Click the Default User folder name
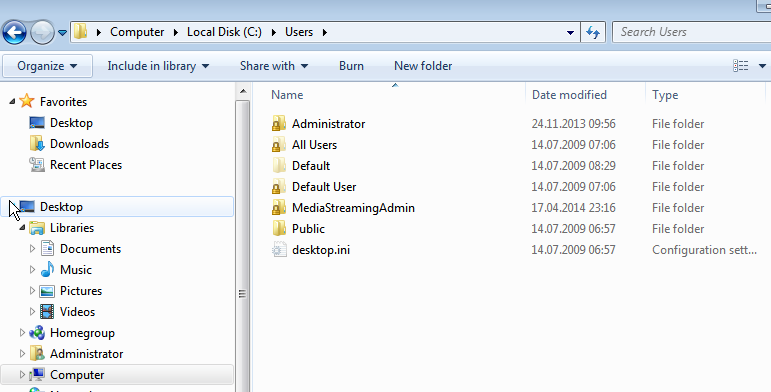This screenshot has height=392, width=771. 324,187
